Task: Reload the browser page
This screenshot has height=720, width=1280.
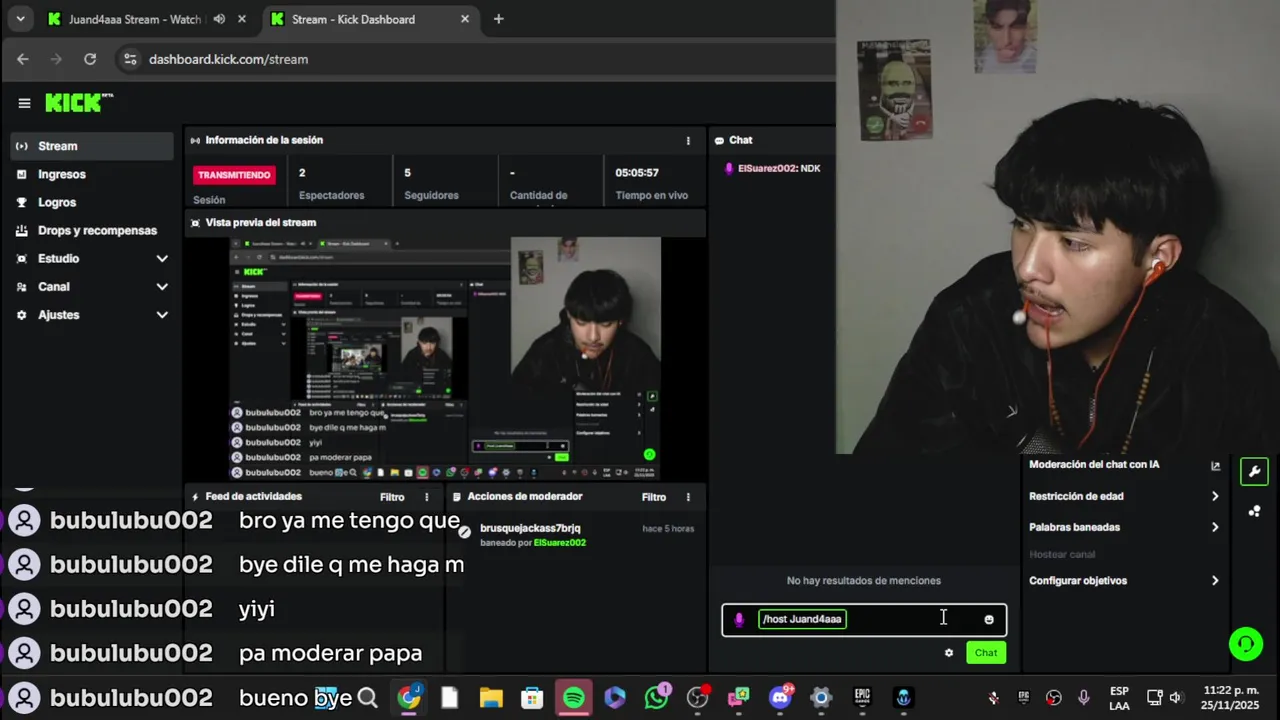Action: pyautogui.click(x=90, y=59)
